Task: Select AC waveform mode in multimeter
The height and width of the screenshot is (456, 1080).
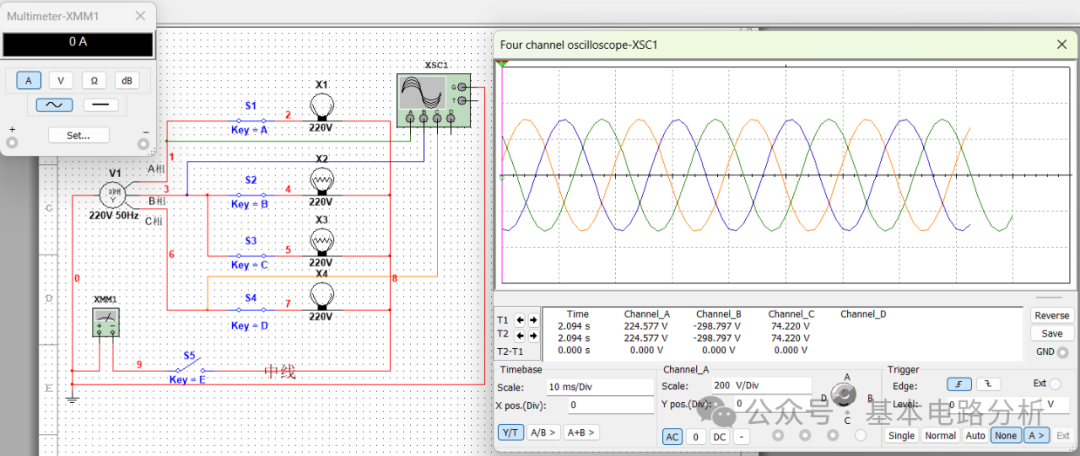Action: pyautogui.click(x=54, y=105)
